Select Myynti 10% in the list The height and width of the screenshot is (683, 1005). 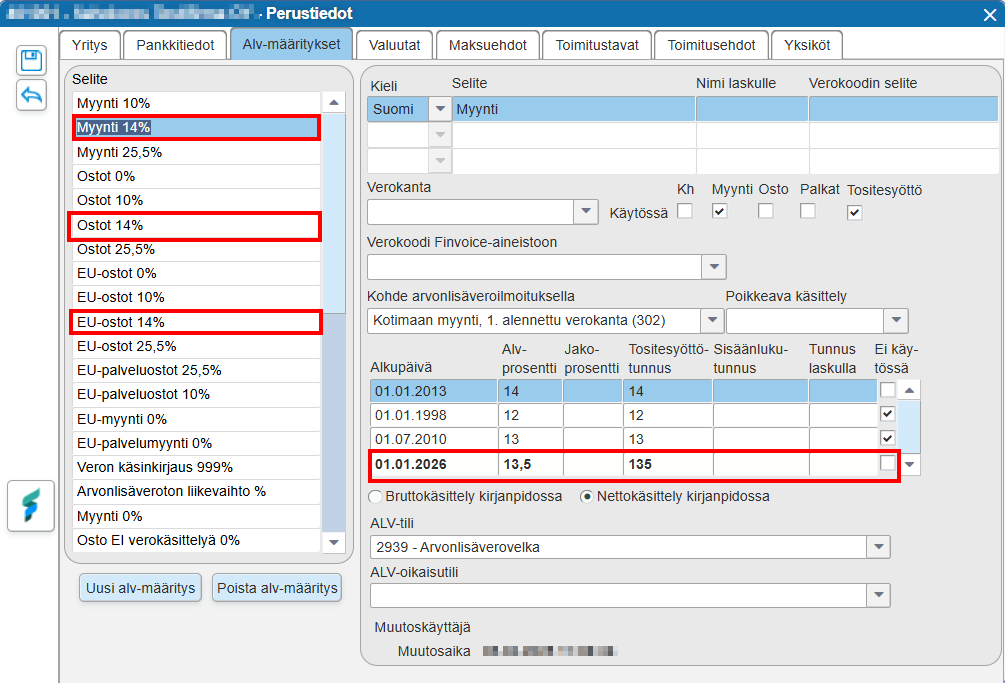point(196,103)
